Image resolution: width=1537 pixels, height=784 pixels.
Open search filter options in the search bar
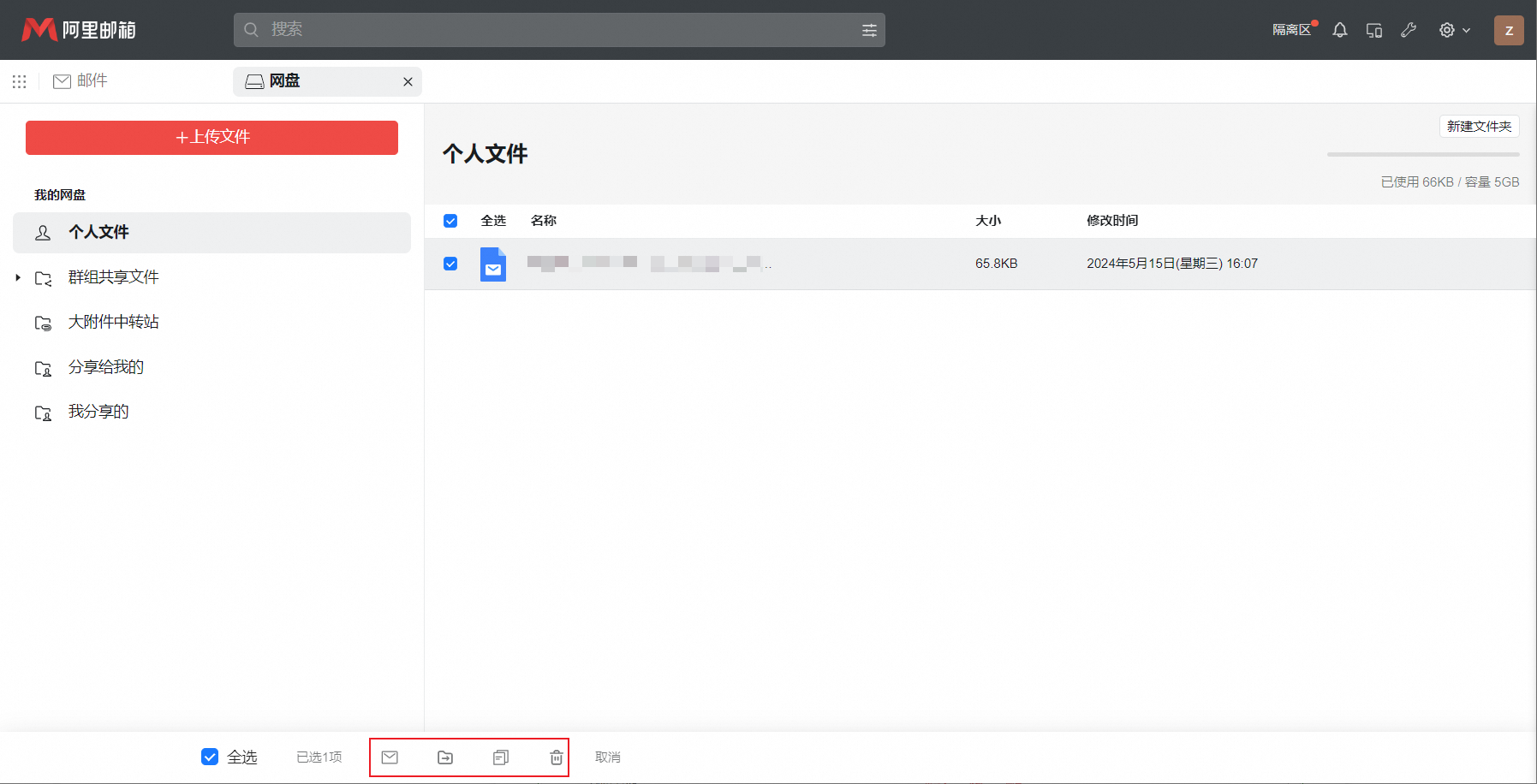pyautogui.click(x=869, y=29)
